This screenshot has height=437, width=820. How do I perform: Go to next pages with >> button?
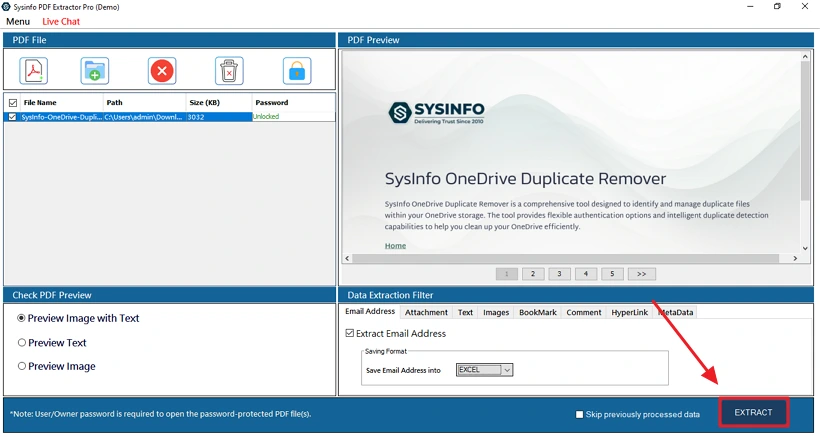(x=640, y=274)
